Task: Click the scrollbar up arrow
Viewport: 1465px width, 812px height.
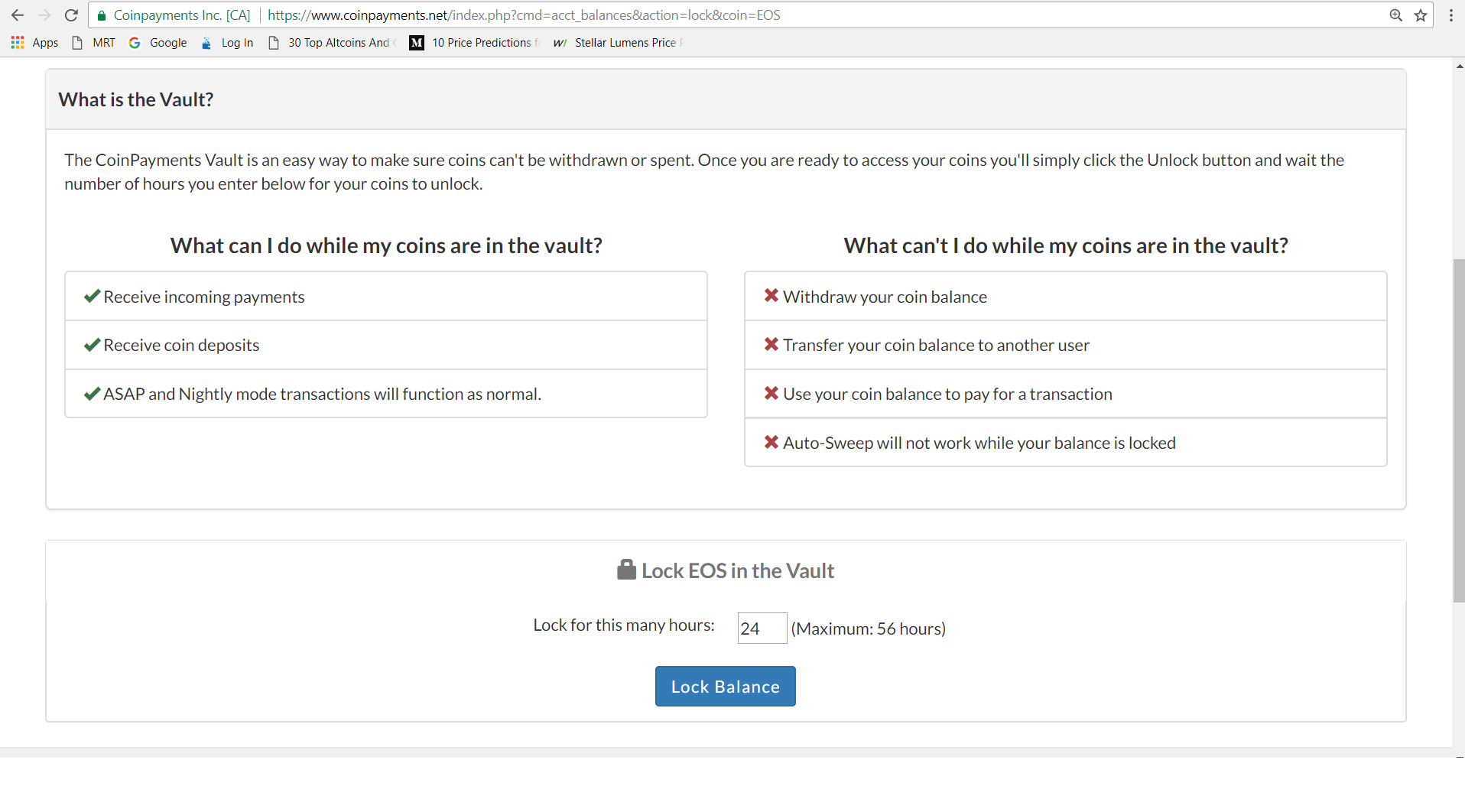Action: pyautogui.click(x=1459, y=67)
